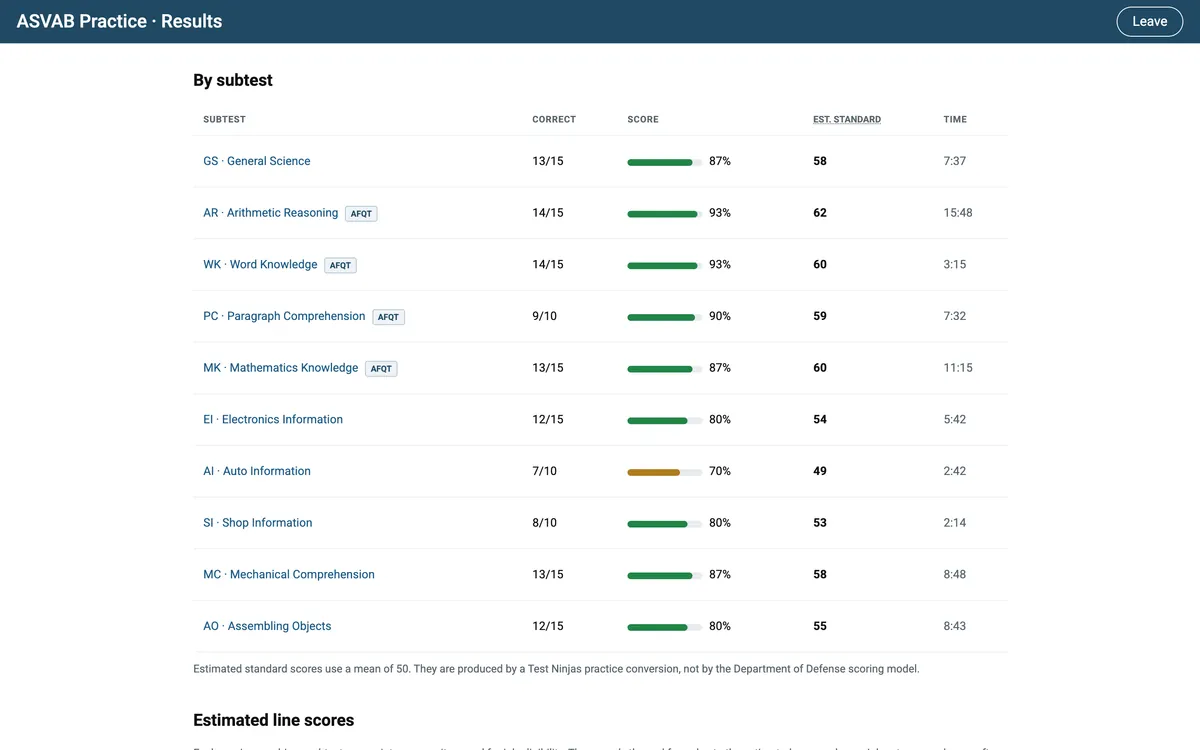Select Shop Information standard score 53
Image resolution: width=1200 pixels, height=750 pixels.
click(820, 523)
